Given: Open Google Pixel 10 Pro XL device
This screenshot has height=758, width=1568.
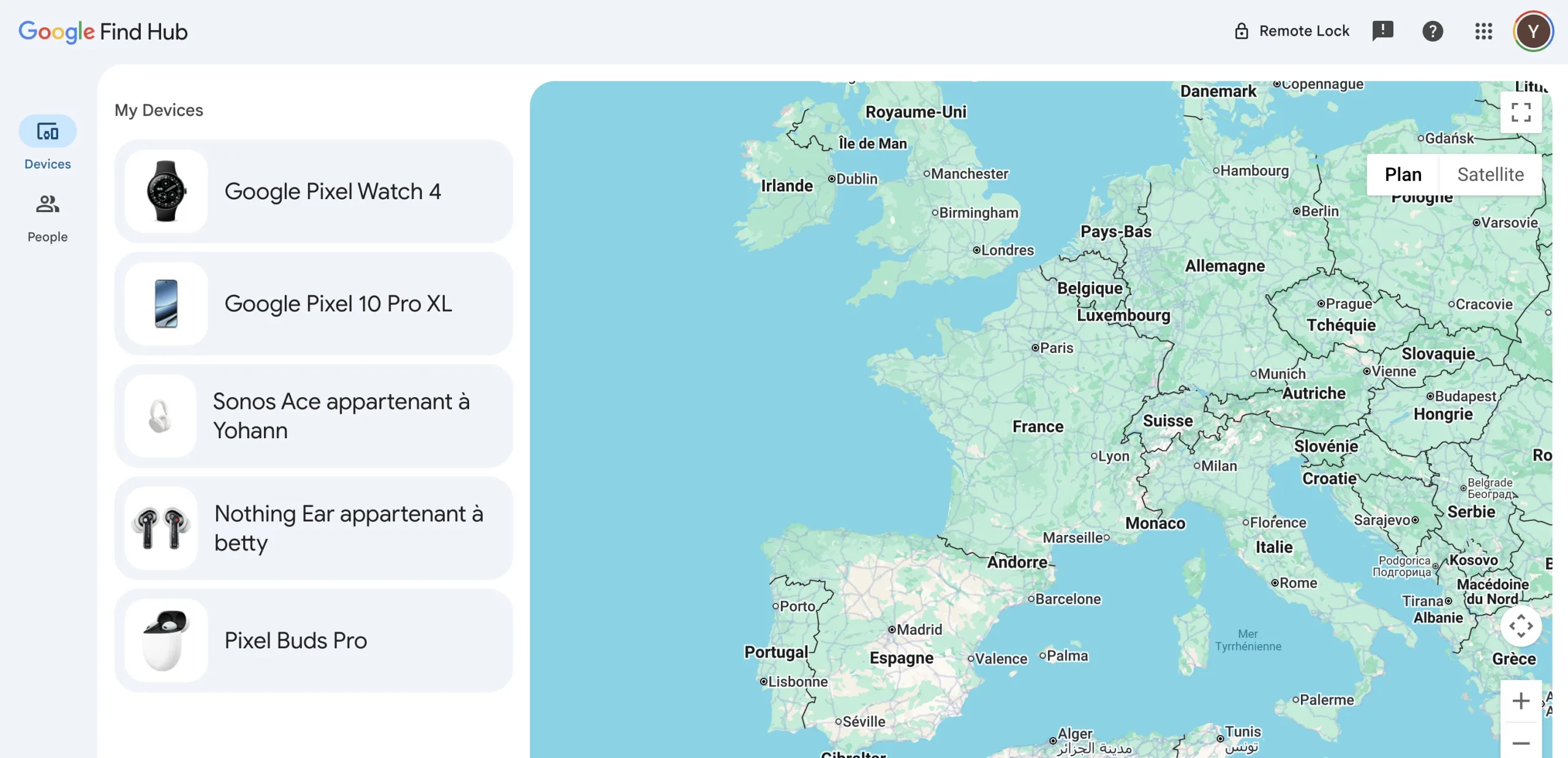Looking at the screenshot, I should point(337,303).
